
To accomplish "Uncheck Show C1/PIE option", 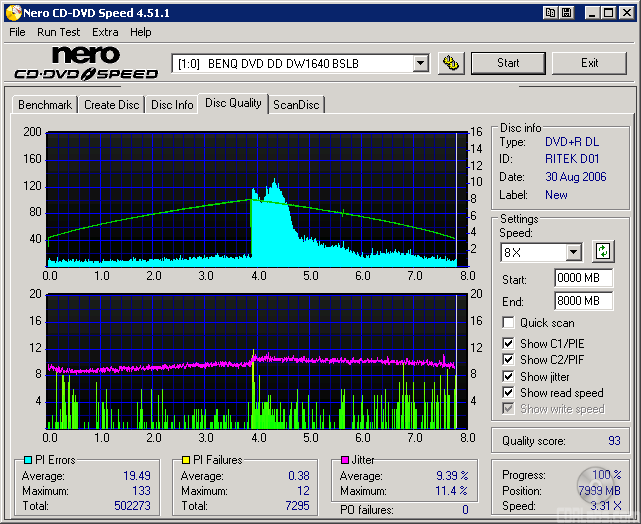I will pyautogui.click(x=509, y=344).
